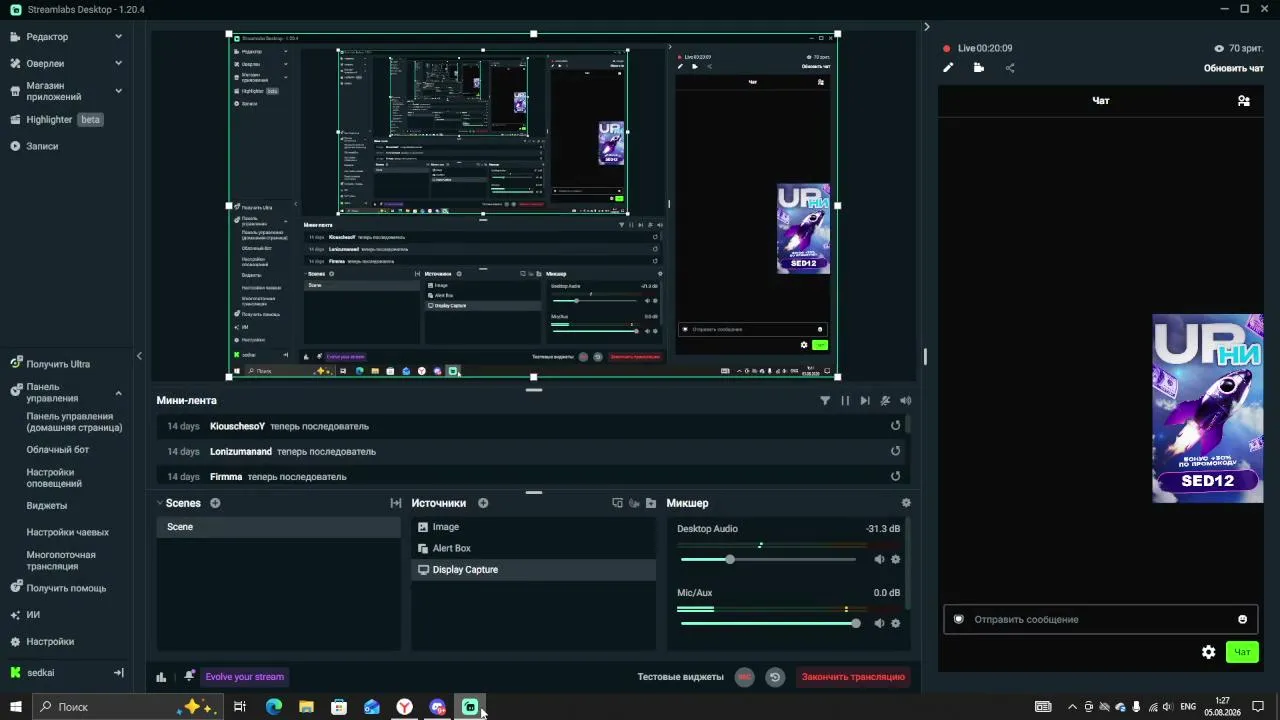Select the Image source

533,527
